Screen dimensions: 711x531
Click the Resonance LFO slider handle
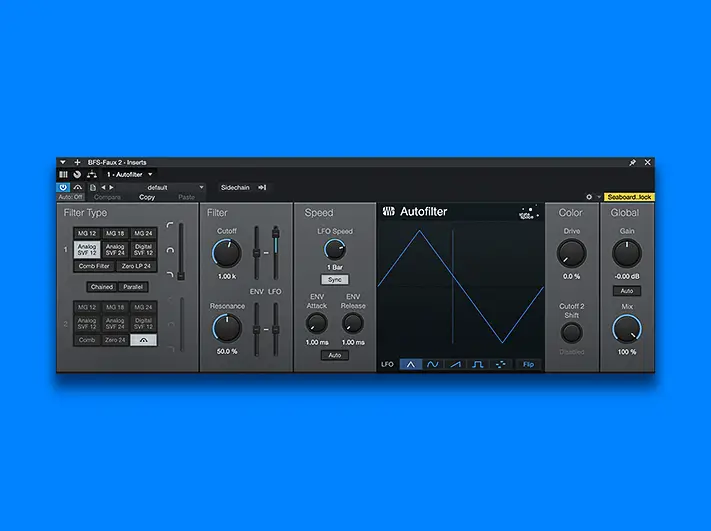pyautogui.click(x=275, y=330)
